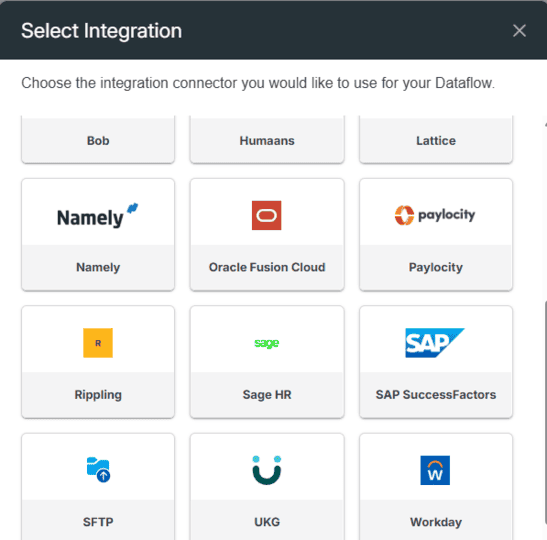Screen dimensions: 547x540
Task: Pick the Workday label
Action: point(436,522)
